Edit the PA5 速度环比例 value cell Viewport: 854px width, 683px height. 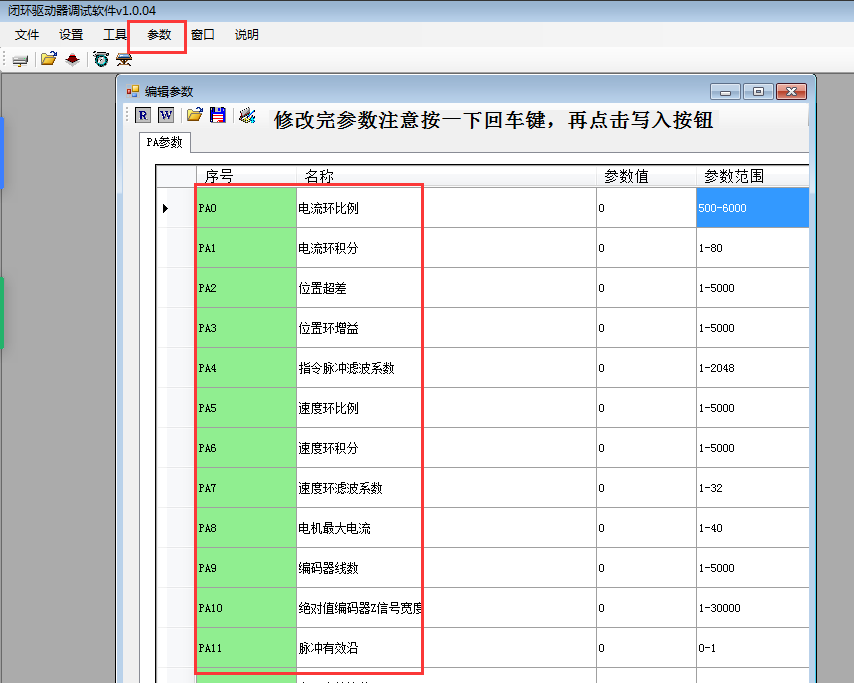646,408
